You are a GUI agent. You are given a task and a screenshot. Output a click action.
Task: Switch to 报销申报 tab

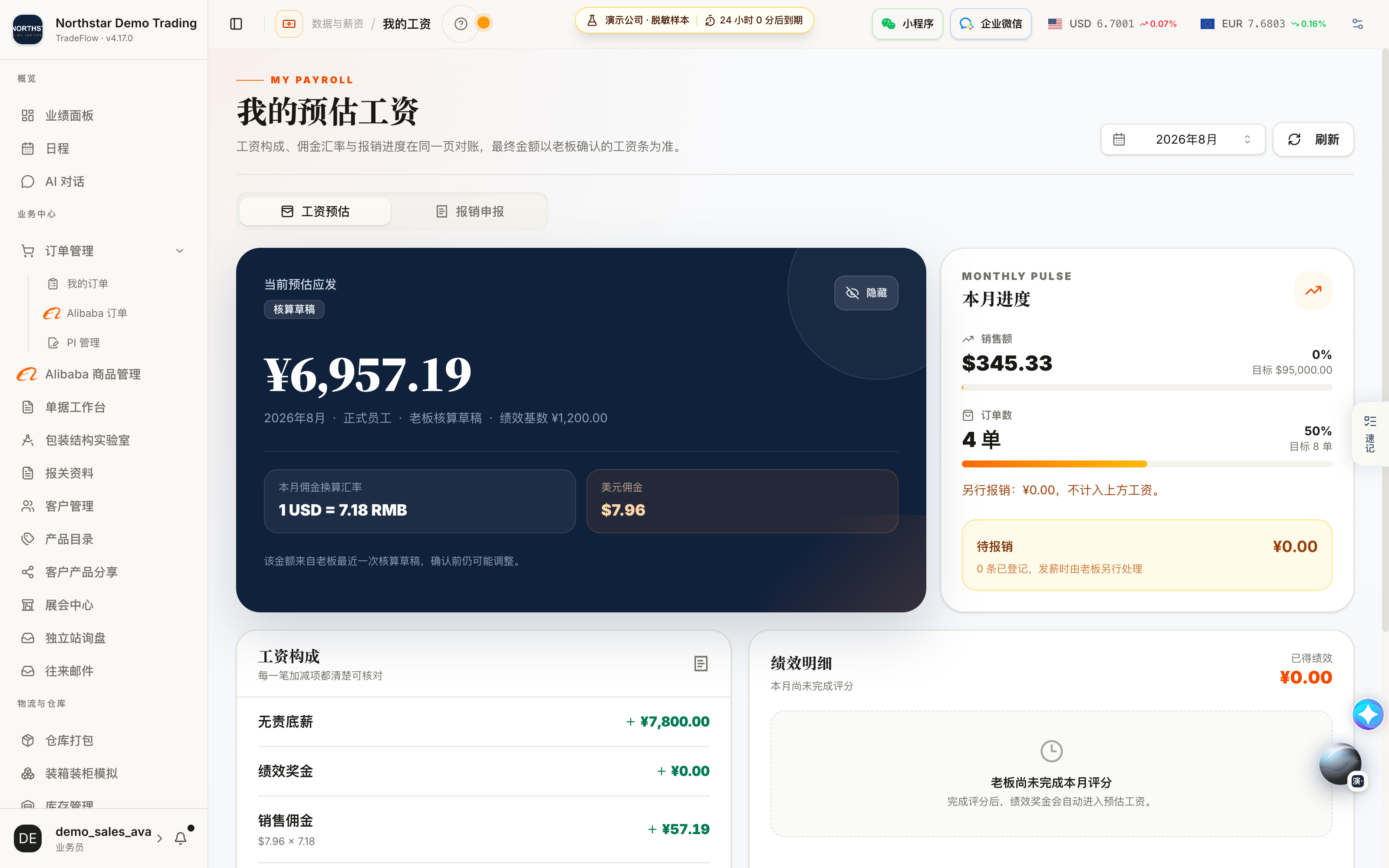click(x=470, y=211)
